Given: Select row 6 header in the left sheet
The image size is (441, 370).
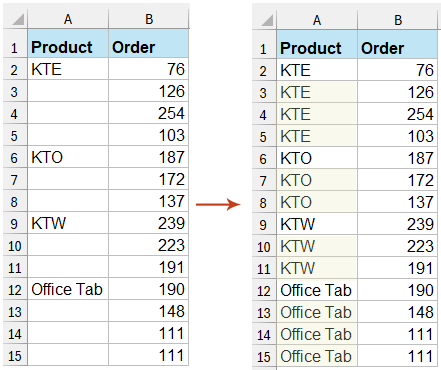Looking at the screenshot, I should [x=15, y=157].
